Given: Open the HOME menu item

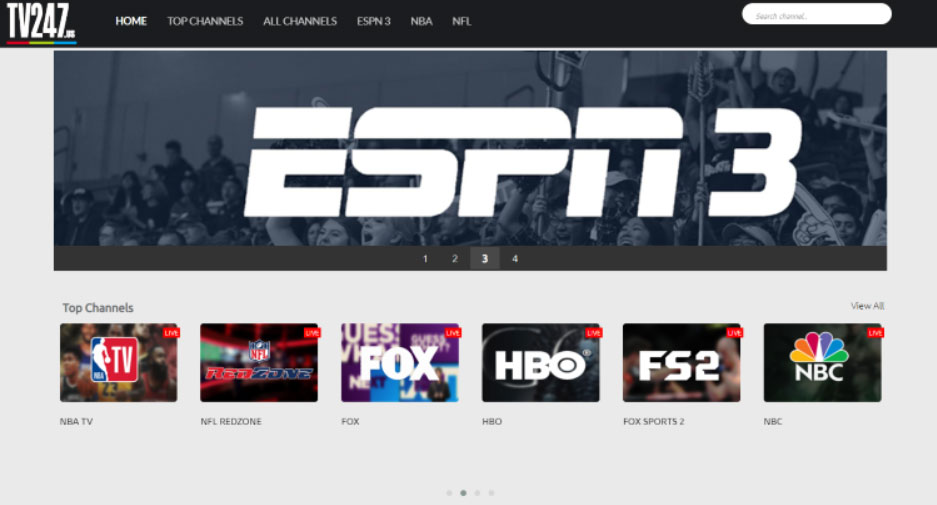Looking at the screenshot, I should pyautogui.click(x=131, y=21).
